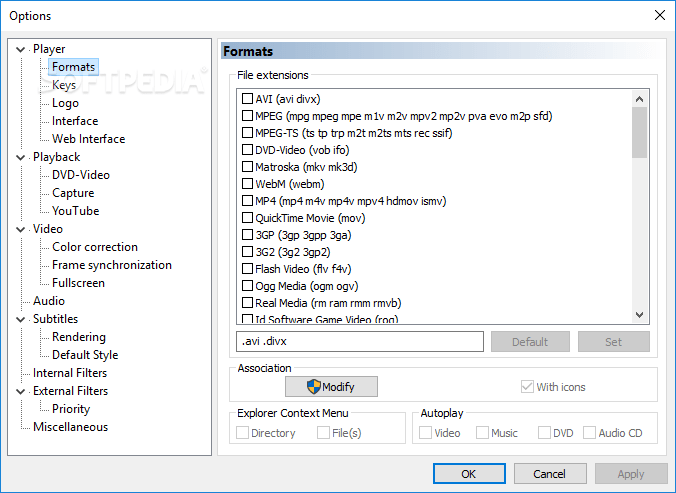Viewport: 676px width, 493px height.
Task: Check the 3G2 (3g2 3gp2) checkbox
Action: pos(247,252)
